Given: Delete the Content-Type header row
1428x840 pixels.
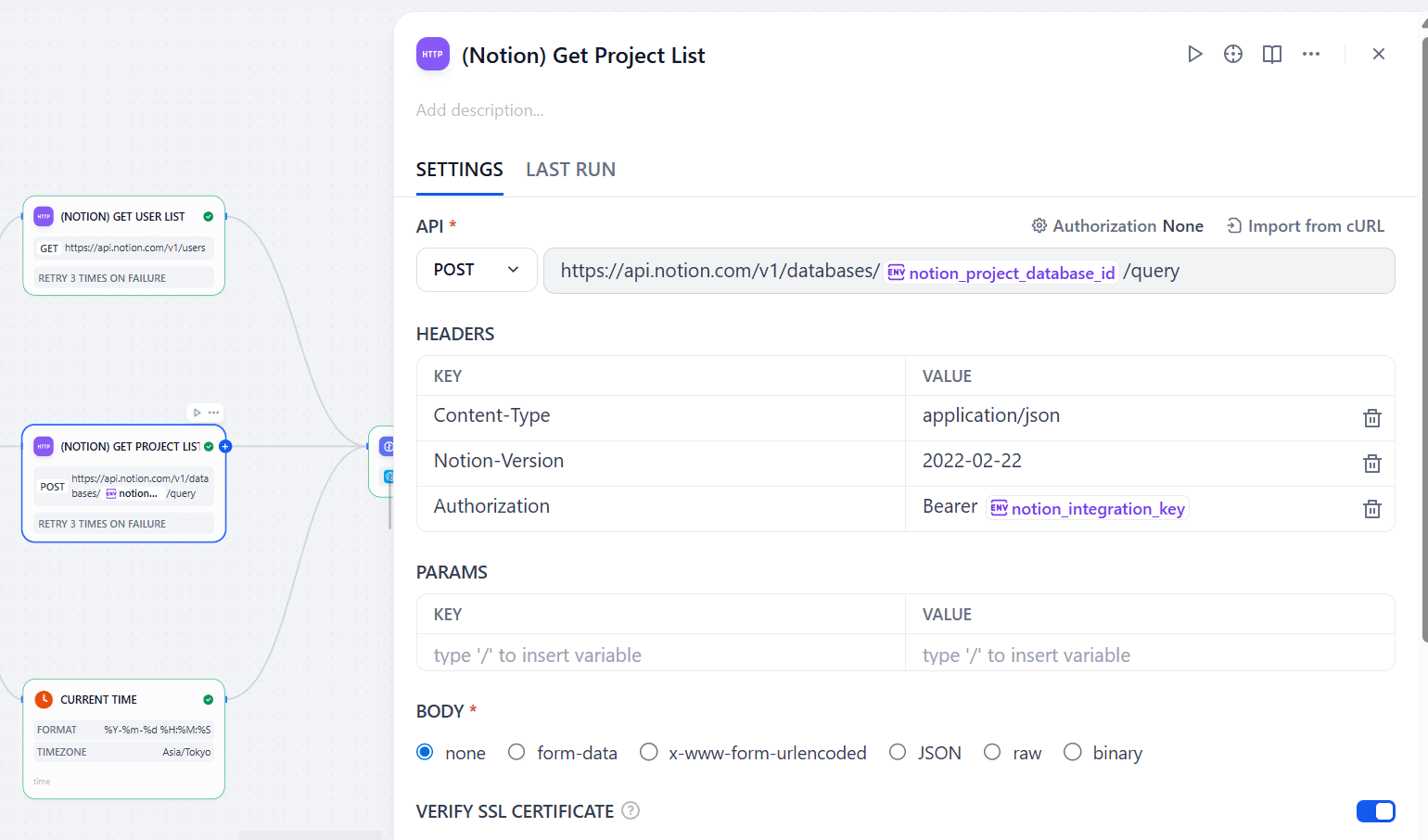Looking at the screenshot, I should [x=1371, y=418].
